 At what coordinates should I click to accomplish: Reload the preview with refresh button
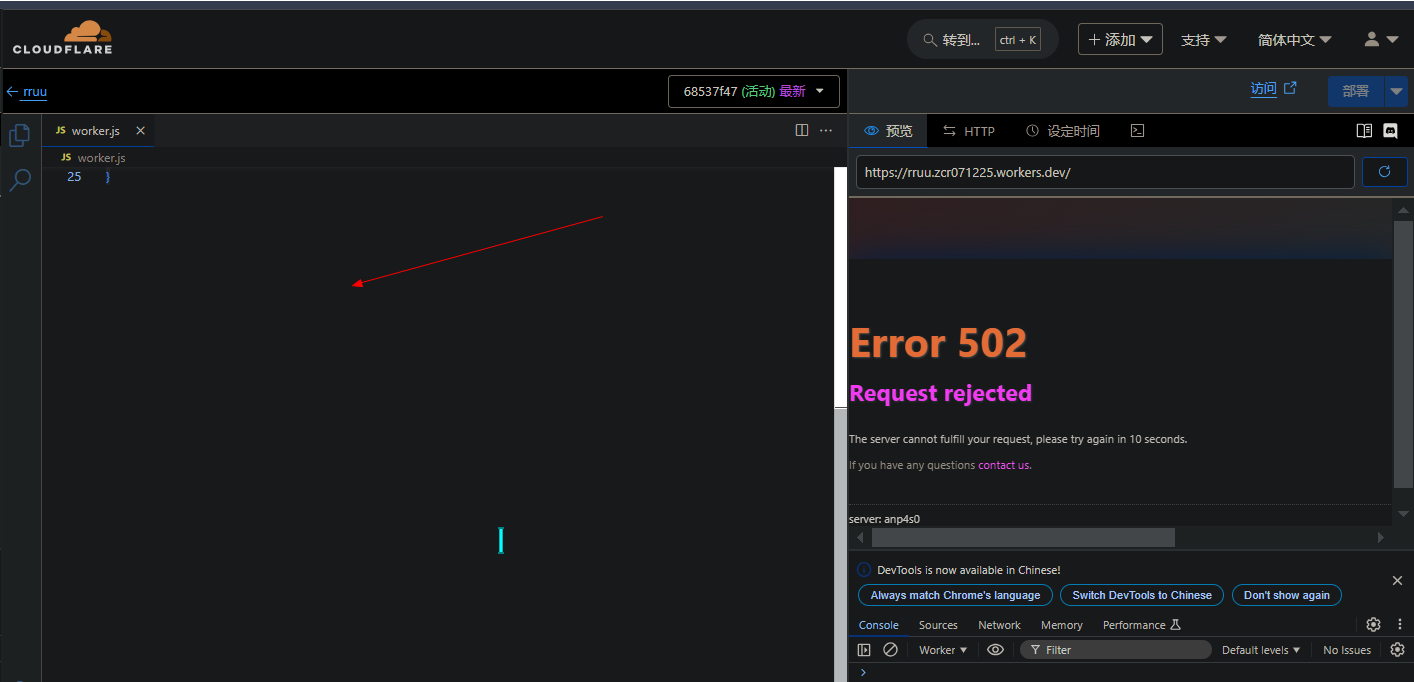pos(1385,172)
